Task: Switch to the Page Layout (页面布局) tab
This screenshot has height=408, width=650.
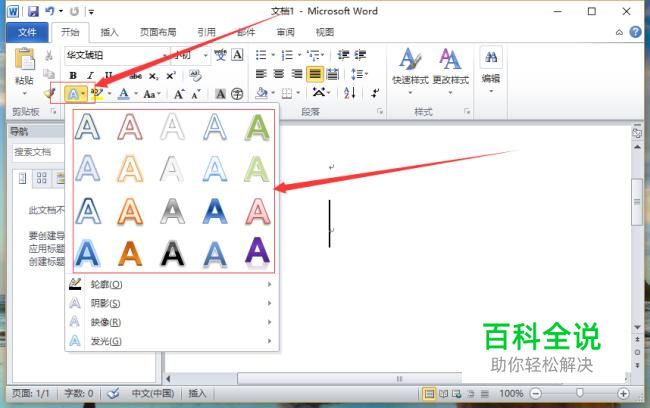Action: [x=158, y=32]
